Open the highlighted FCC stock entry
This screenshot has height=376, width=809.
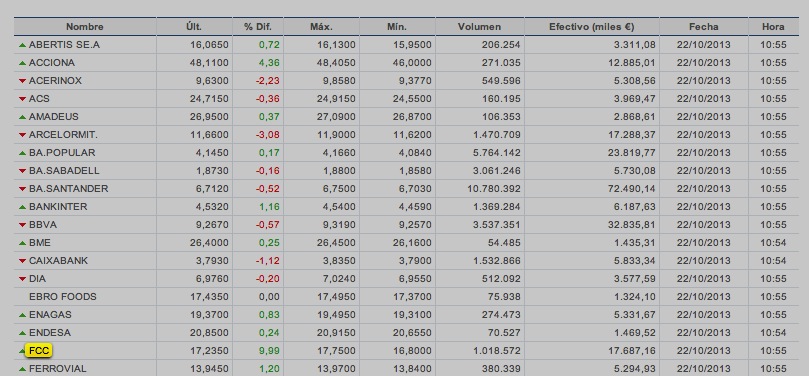pyautogui.click(x=39, y=351)
